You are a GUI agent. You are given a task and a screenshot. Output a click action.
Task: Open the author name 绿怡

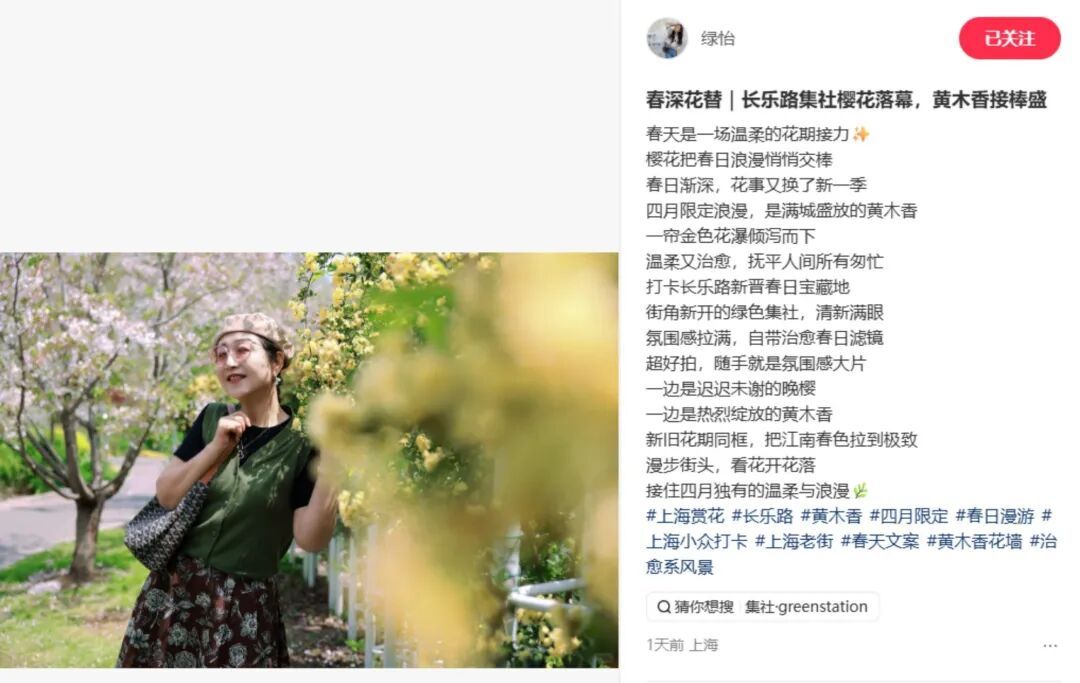click(x=718, y=39)
